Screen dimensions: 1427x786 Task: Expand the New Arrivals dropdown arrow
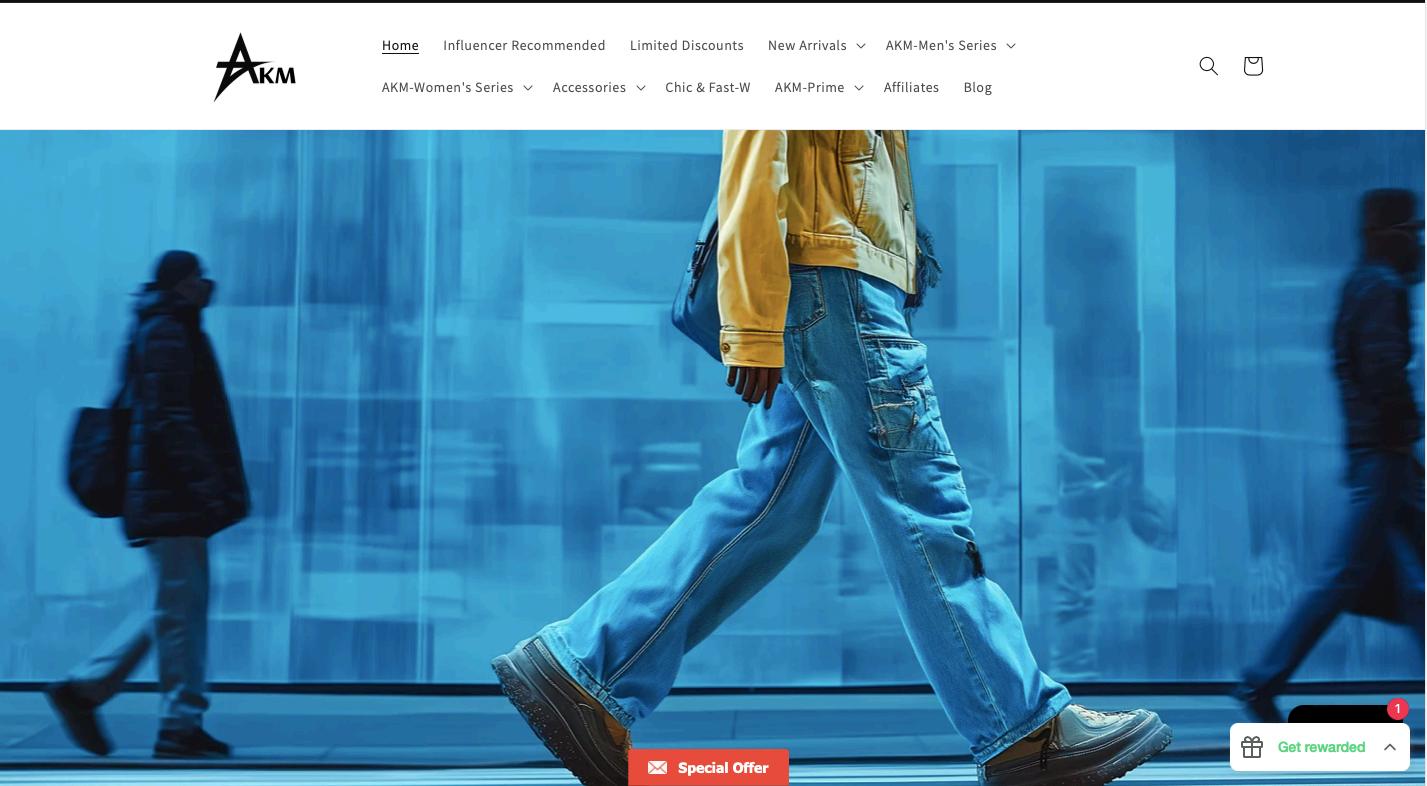coord(860,46)
